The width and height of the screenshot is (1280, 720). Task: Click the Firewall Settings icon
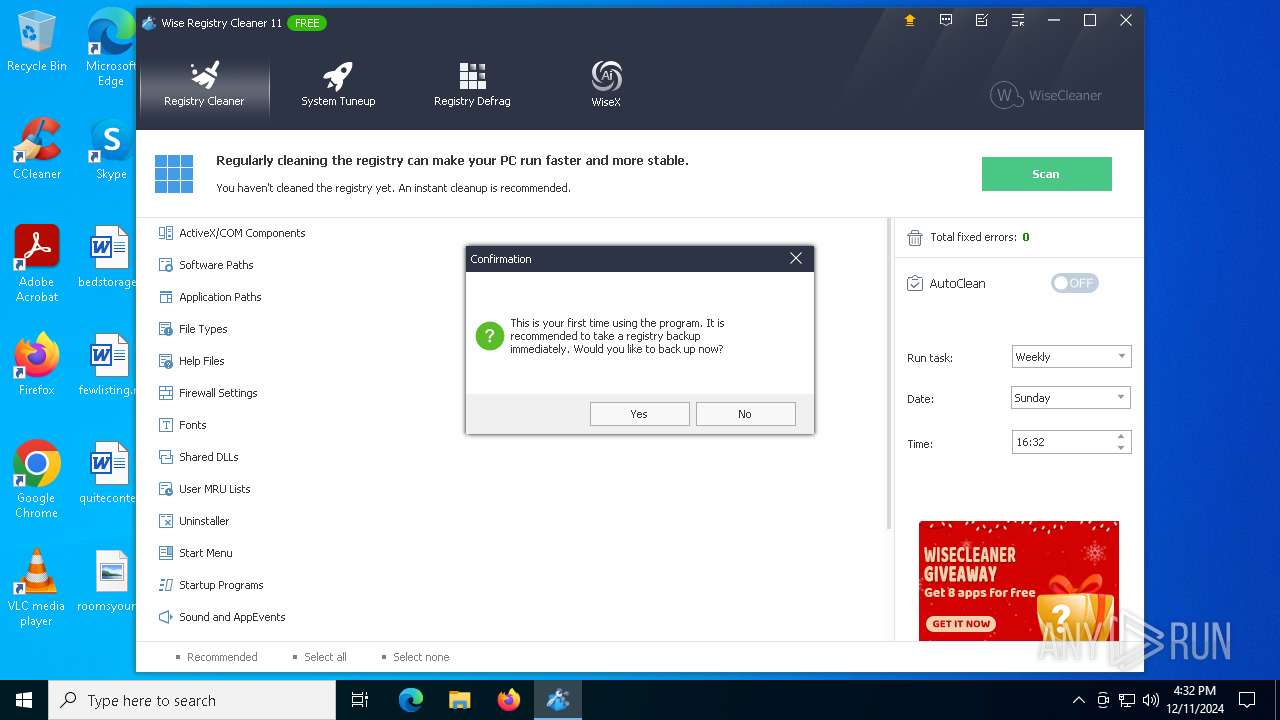(166, 393)
